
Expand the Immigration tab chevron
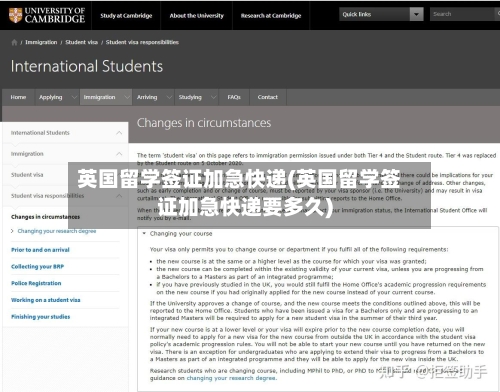pos(127,97)
